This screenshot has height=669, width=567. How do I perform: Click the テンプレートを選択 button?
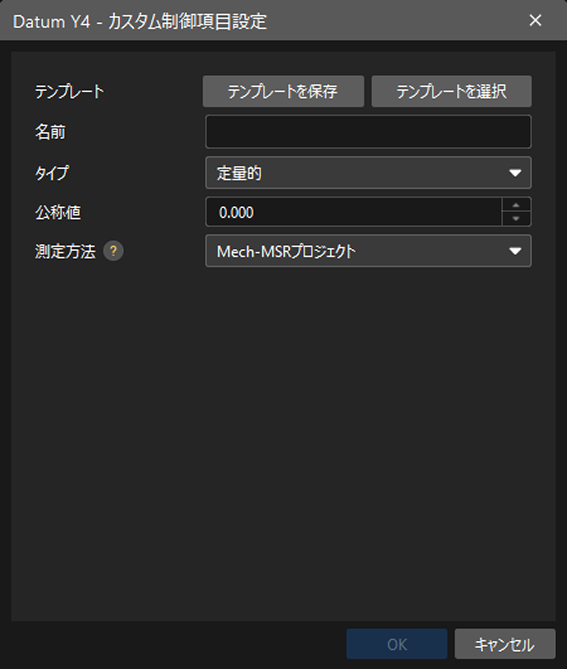pyautogui.click(x=451, y=91)
